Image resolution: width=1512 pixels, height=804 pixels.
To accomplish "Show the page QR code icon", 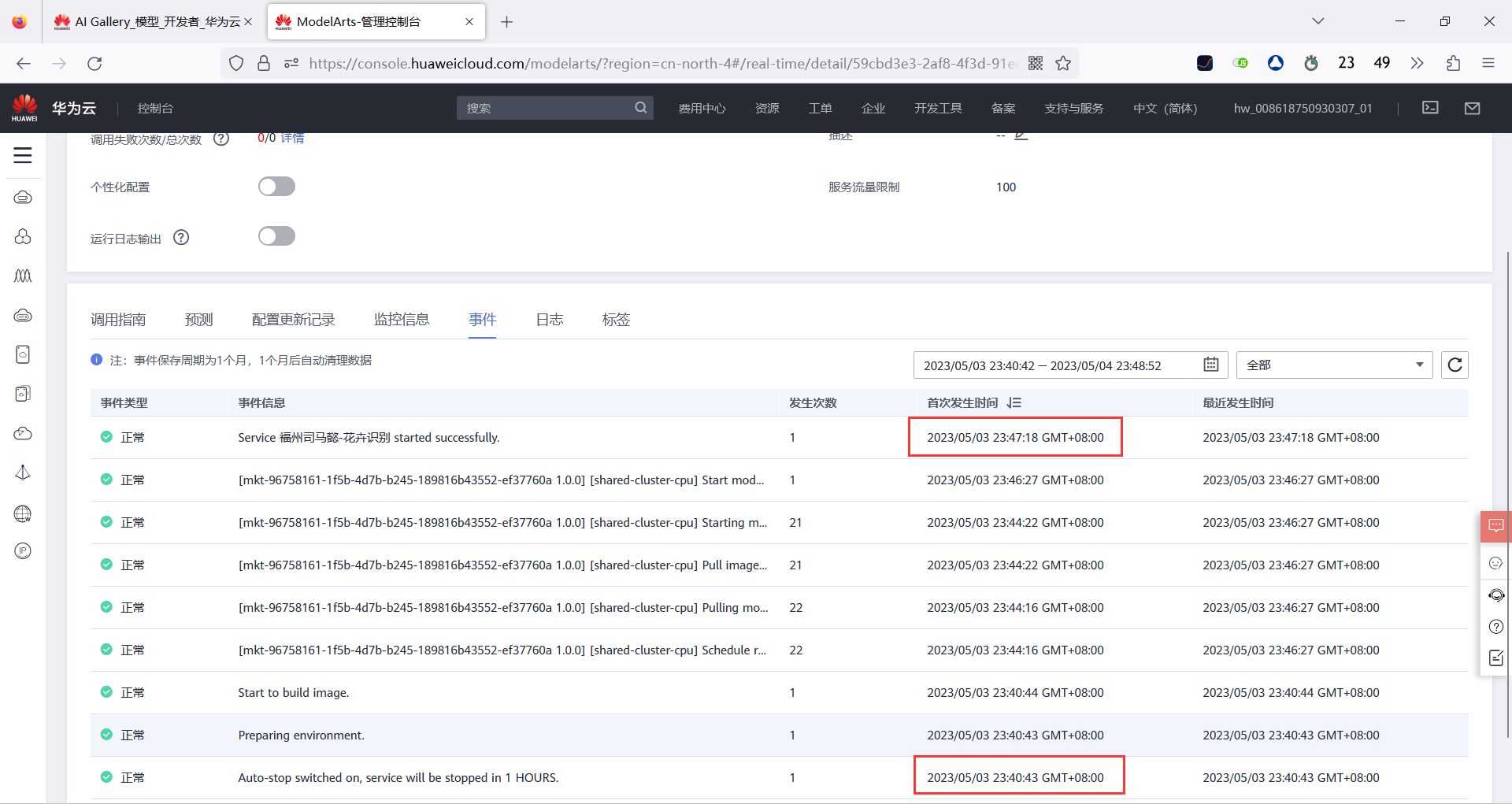I will (1036, 63).
